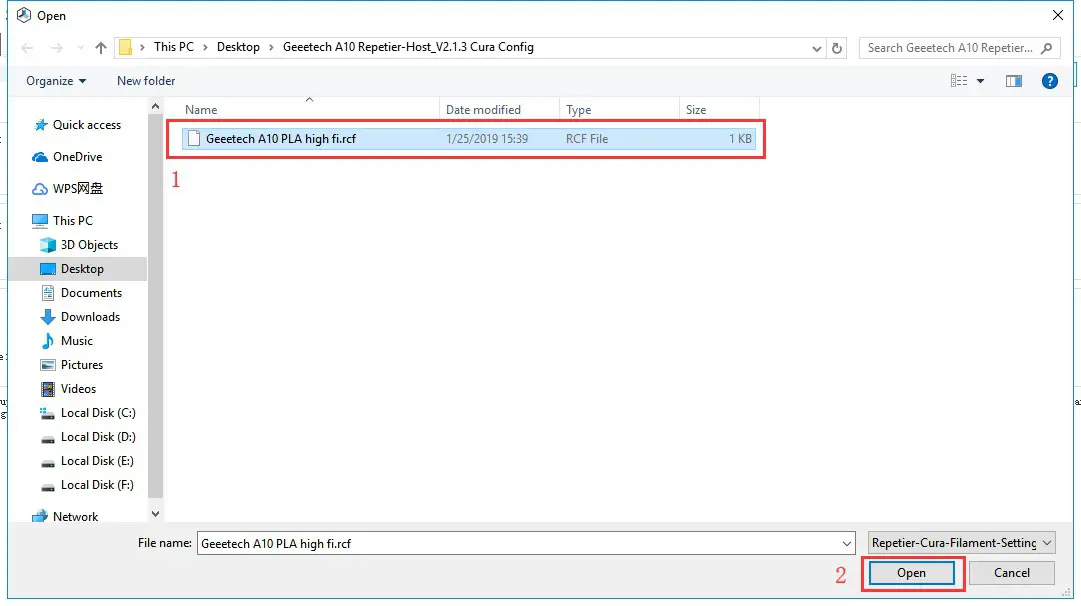1081x606 pixels.
Task: Open the Organize menu
Action: click(56, 81)
